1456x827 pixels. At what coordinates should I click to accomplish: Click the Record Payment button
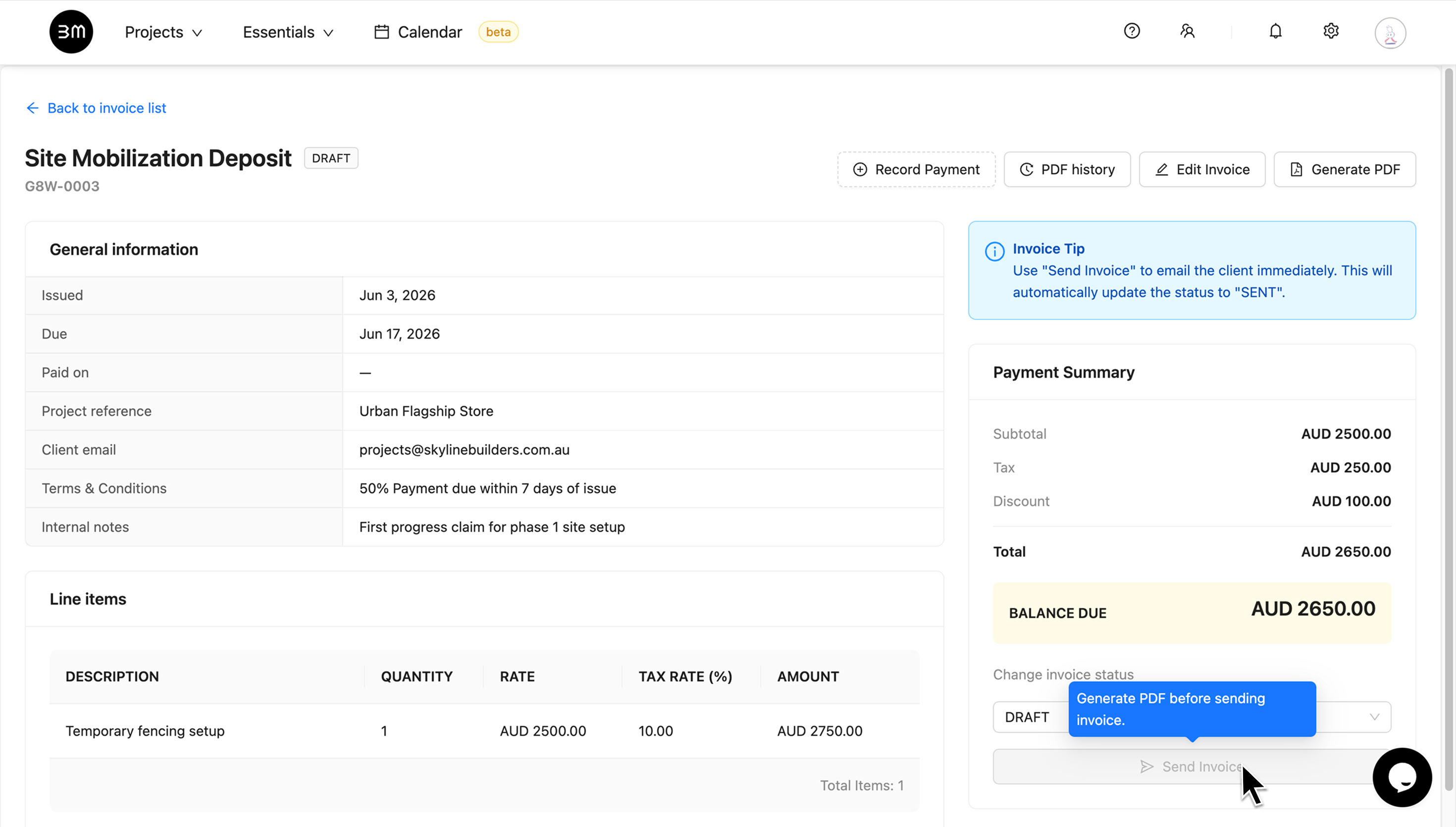[x=916, y=169]
